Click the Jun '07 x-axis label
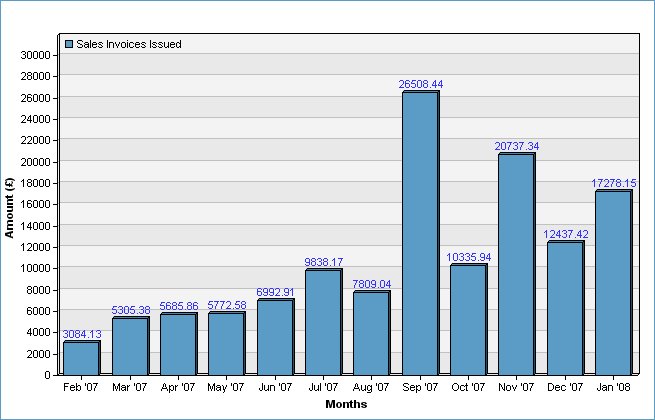This screenshot has height=420, width=655. (x=275, y=387)
